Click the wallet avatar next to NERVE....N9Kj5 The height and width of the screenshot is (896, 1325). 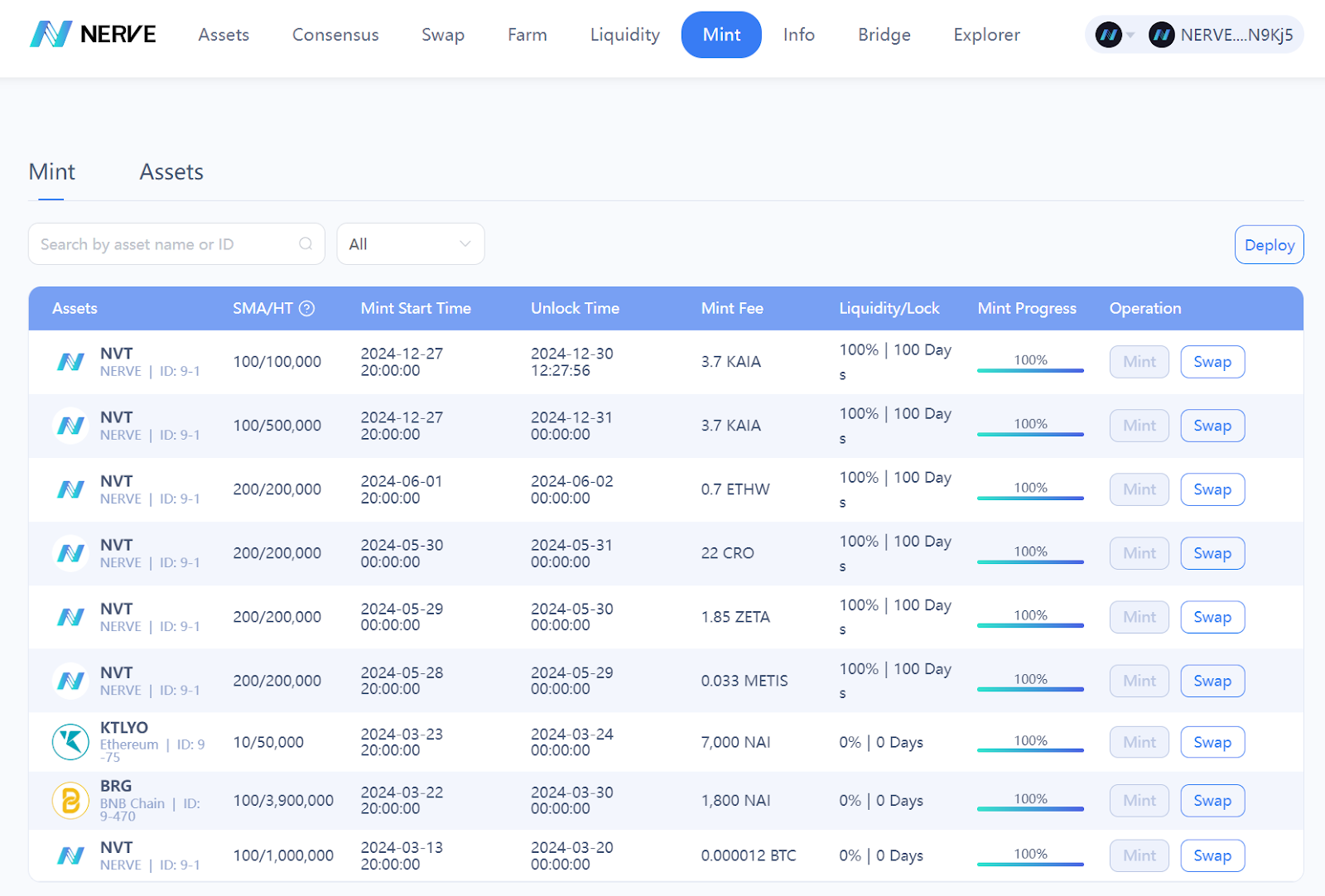tap(1161, 35)
